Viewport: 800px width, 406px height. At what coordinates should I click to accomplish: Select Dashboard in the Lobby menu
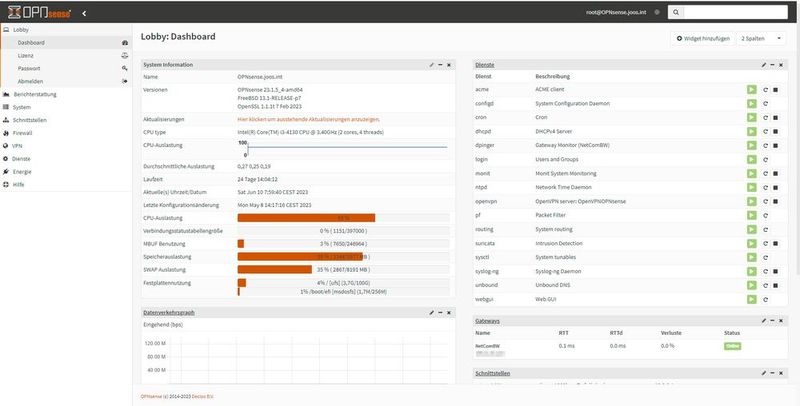click(66, 43)
